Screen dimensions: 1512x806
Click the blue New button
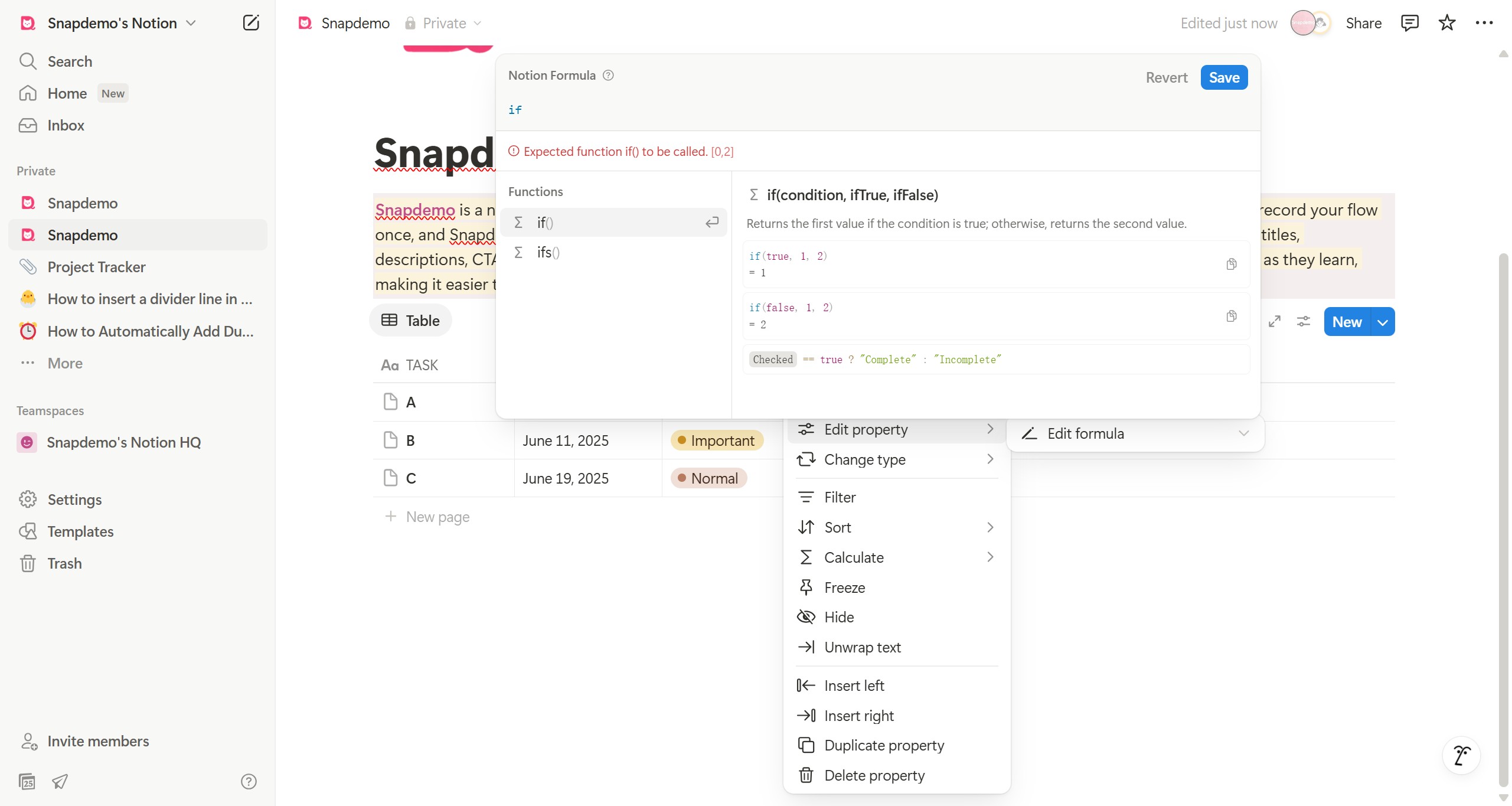(x=1347, y=321)
